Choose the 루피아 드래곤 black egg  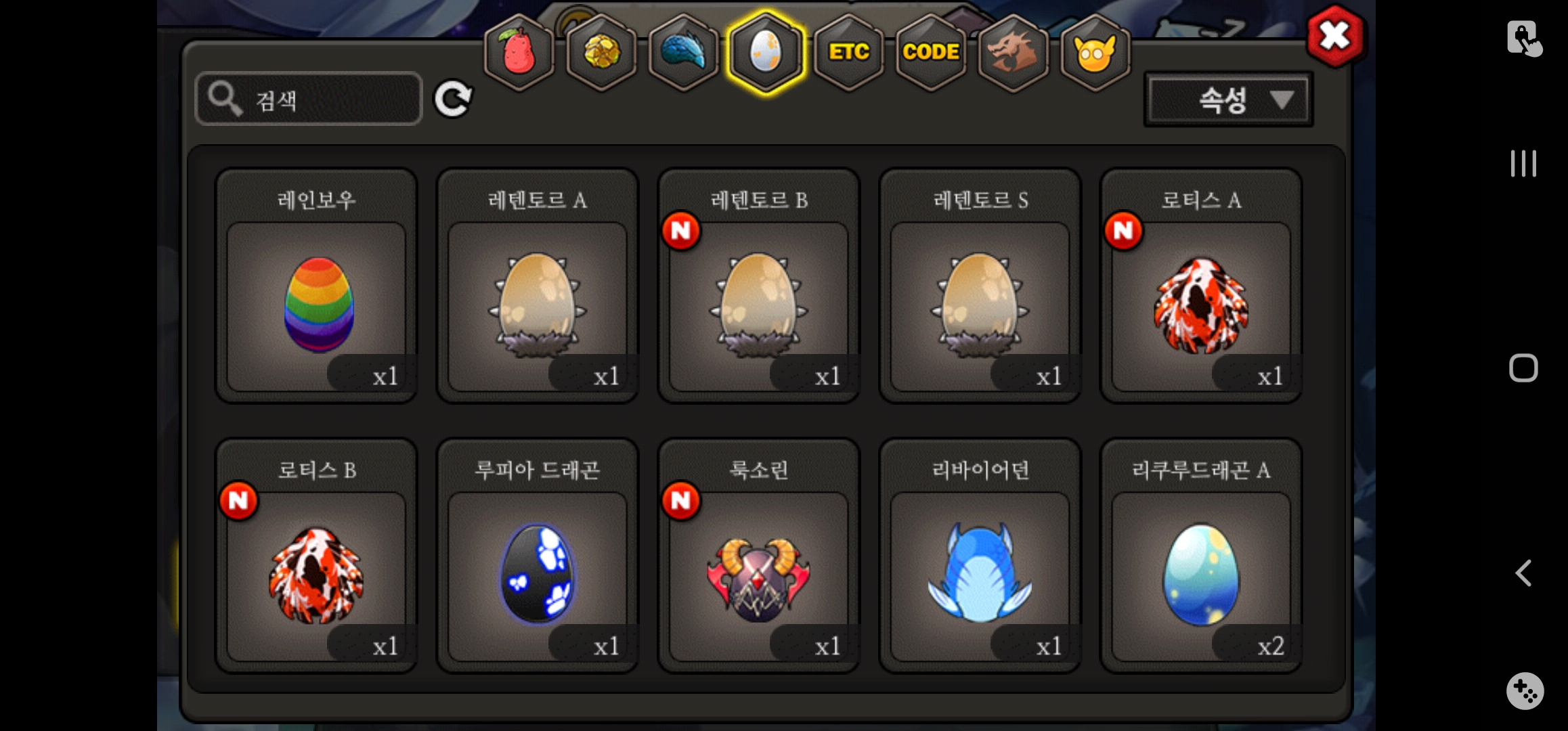[538, 556]
